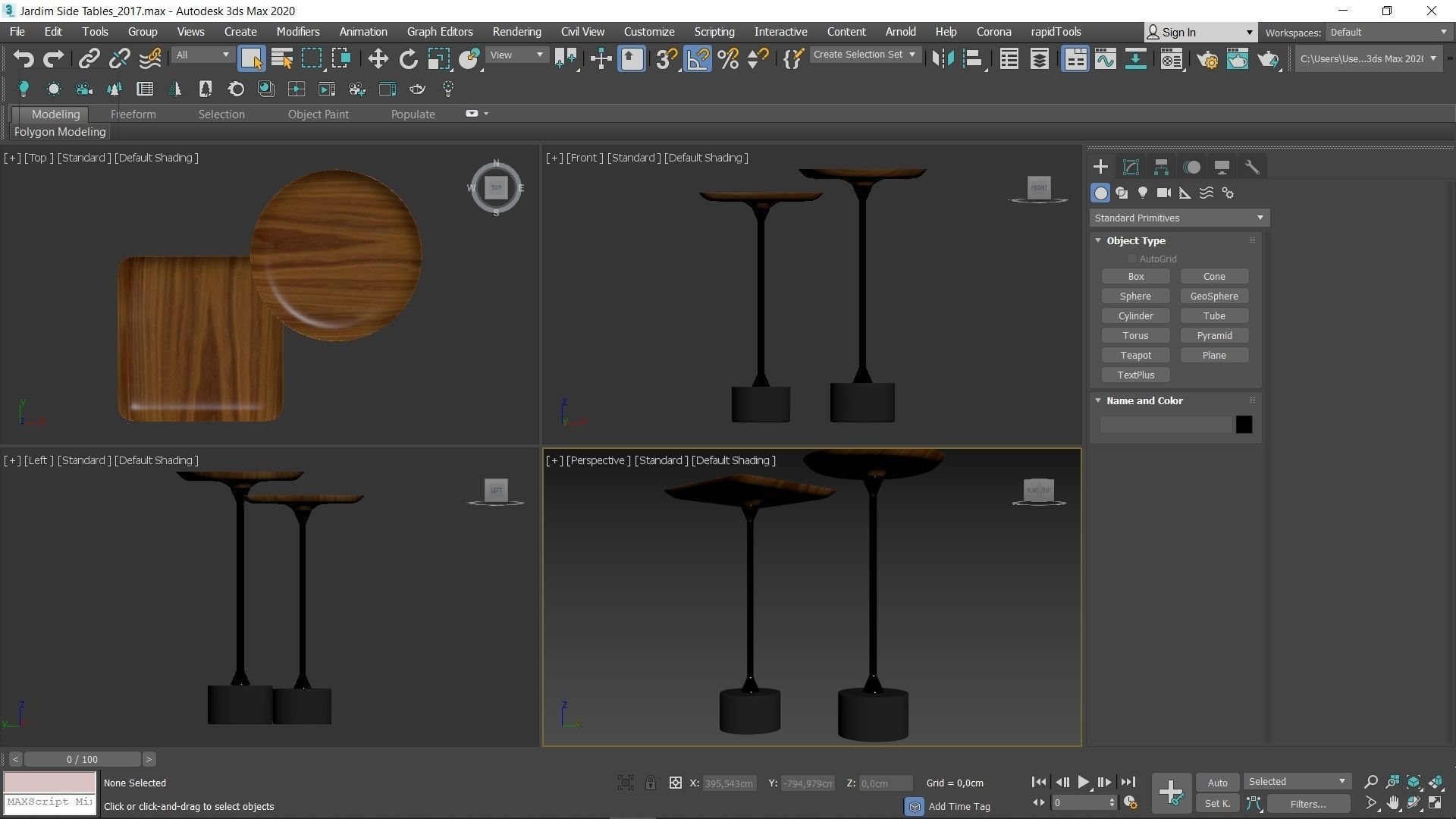This screenshot has height=819, width=1456.
Task: Open key Filters dialog
Action: [1308, 804]
